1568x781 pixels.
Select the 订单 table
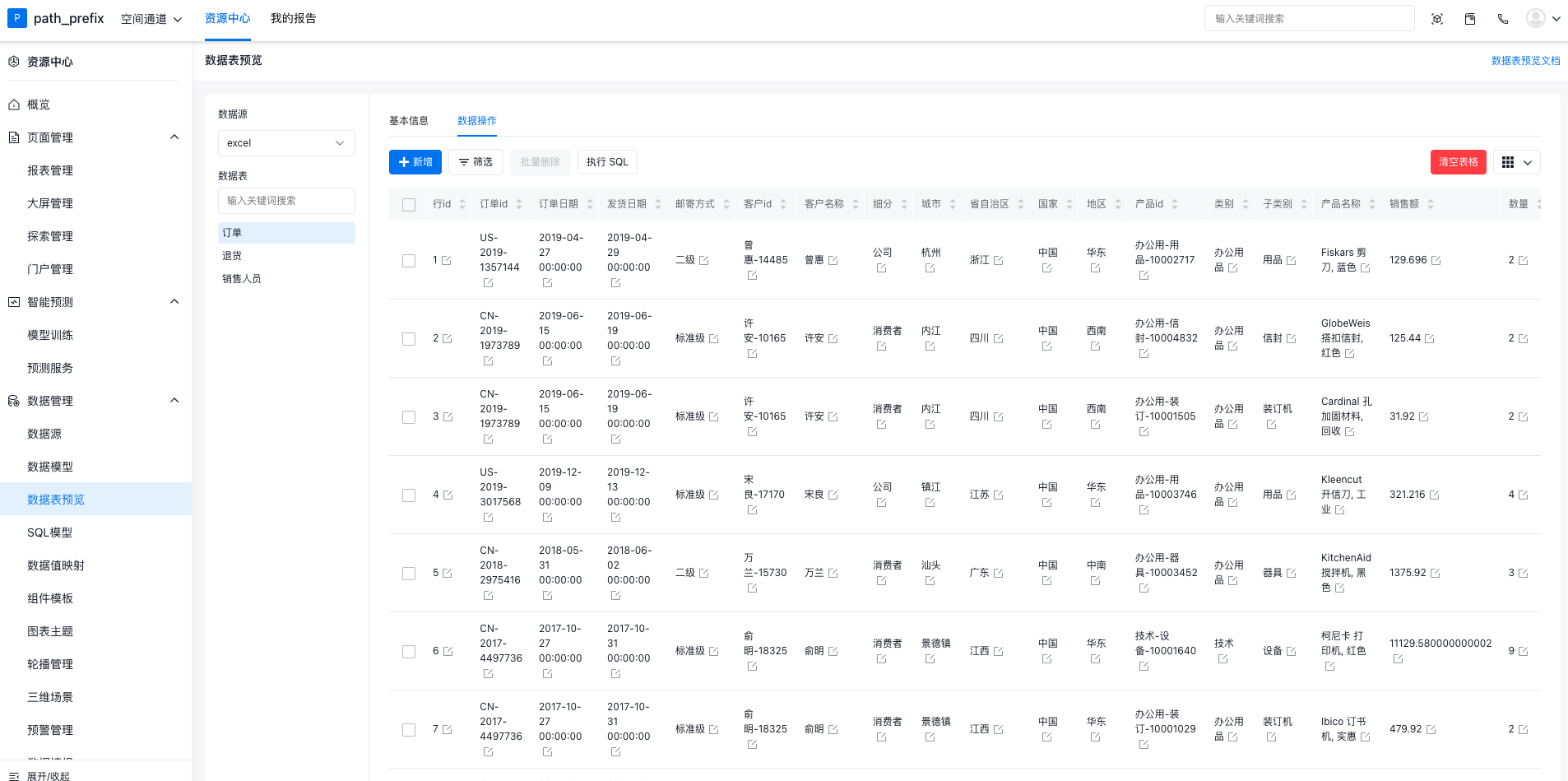point(286,233)
